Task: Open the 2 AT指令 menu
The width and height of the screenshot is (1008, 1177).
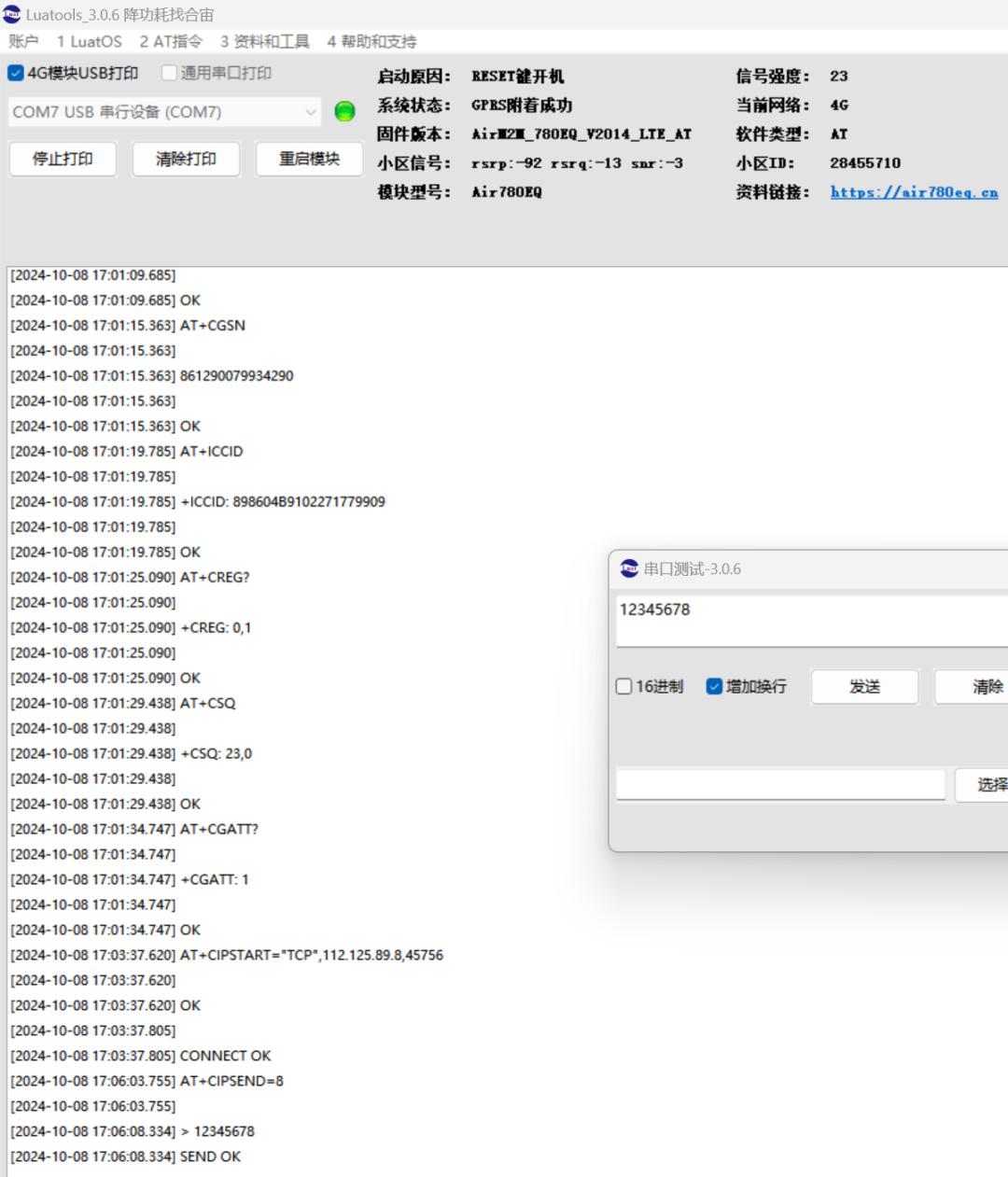Action: pyautogui.click(x=171, y=41)
